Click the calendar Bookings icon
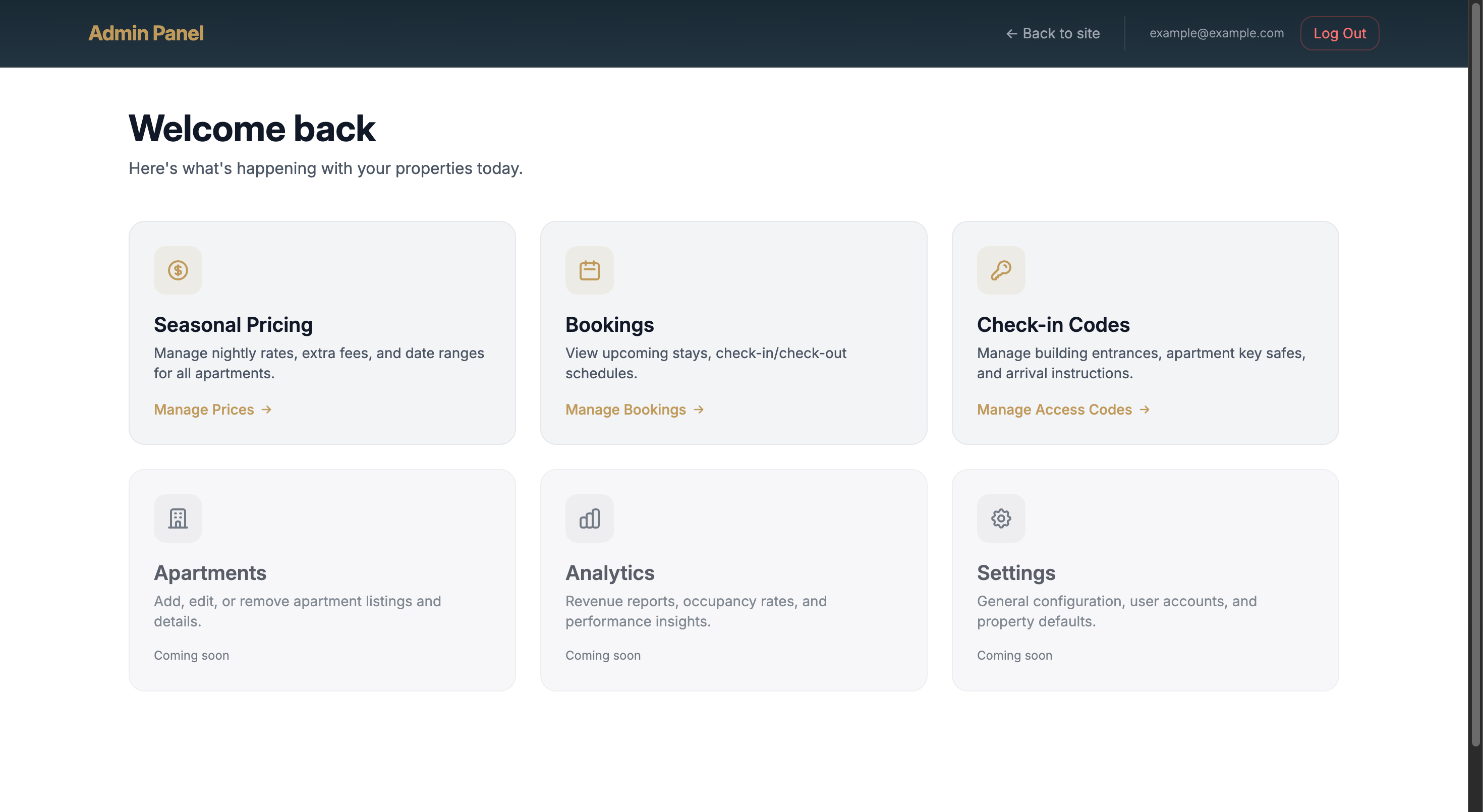 coord(589,270)
